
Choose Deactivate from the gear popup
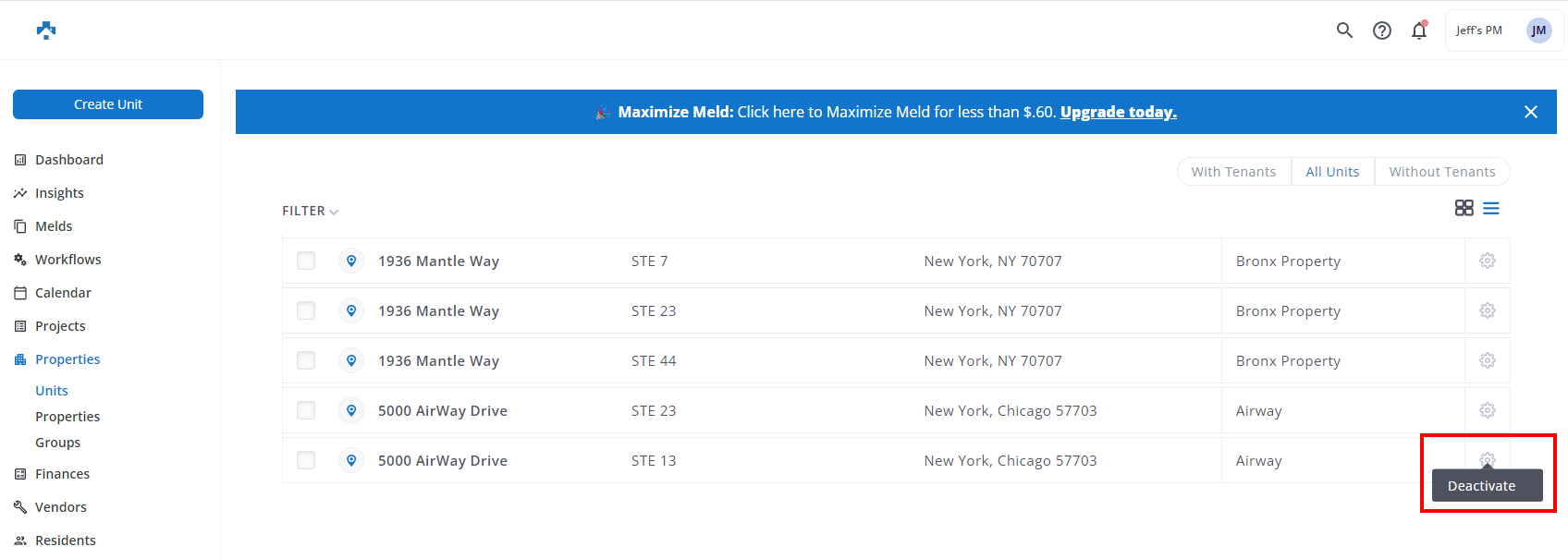1481,486
